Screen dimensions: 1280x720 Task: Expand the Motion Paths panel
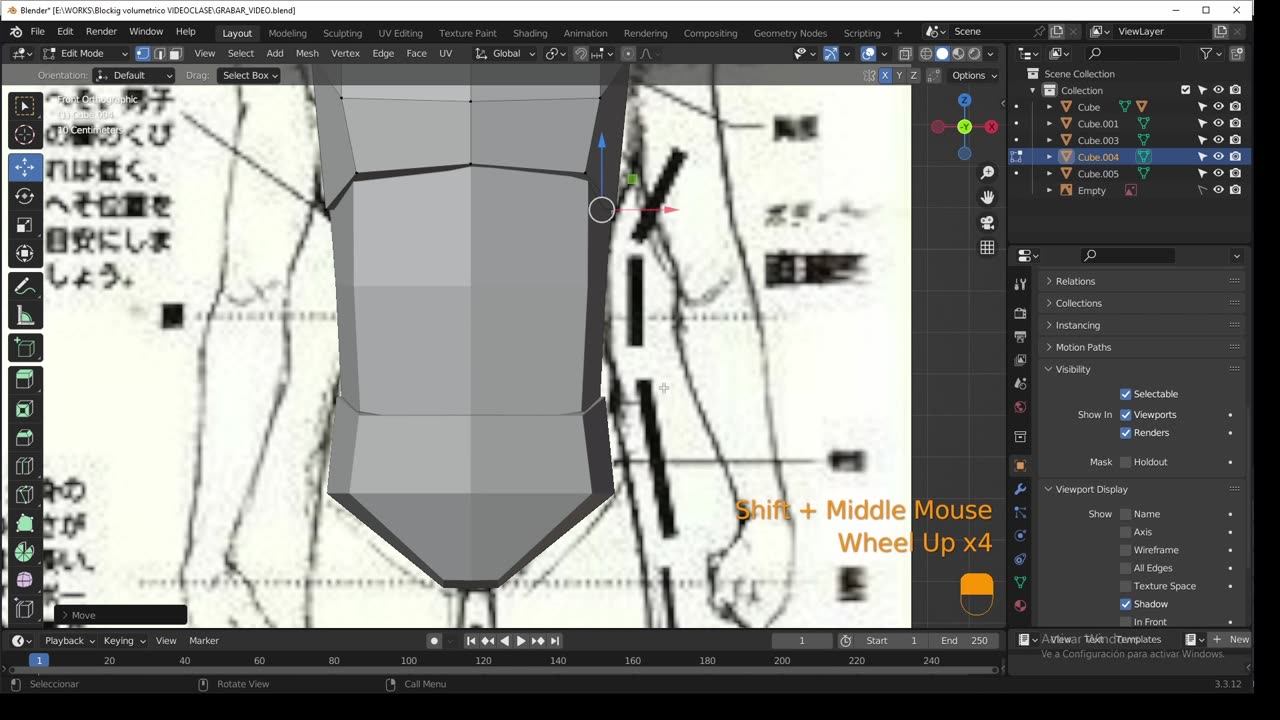[1141, 347]
